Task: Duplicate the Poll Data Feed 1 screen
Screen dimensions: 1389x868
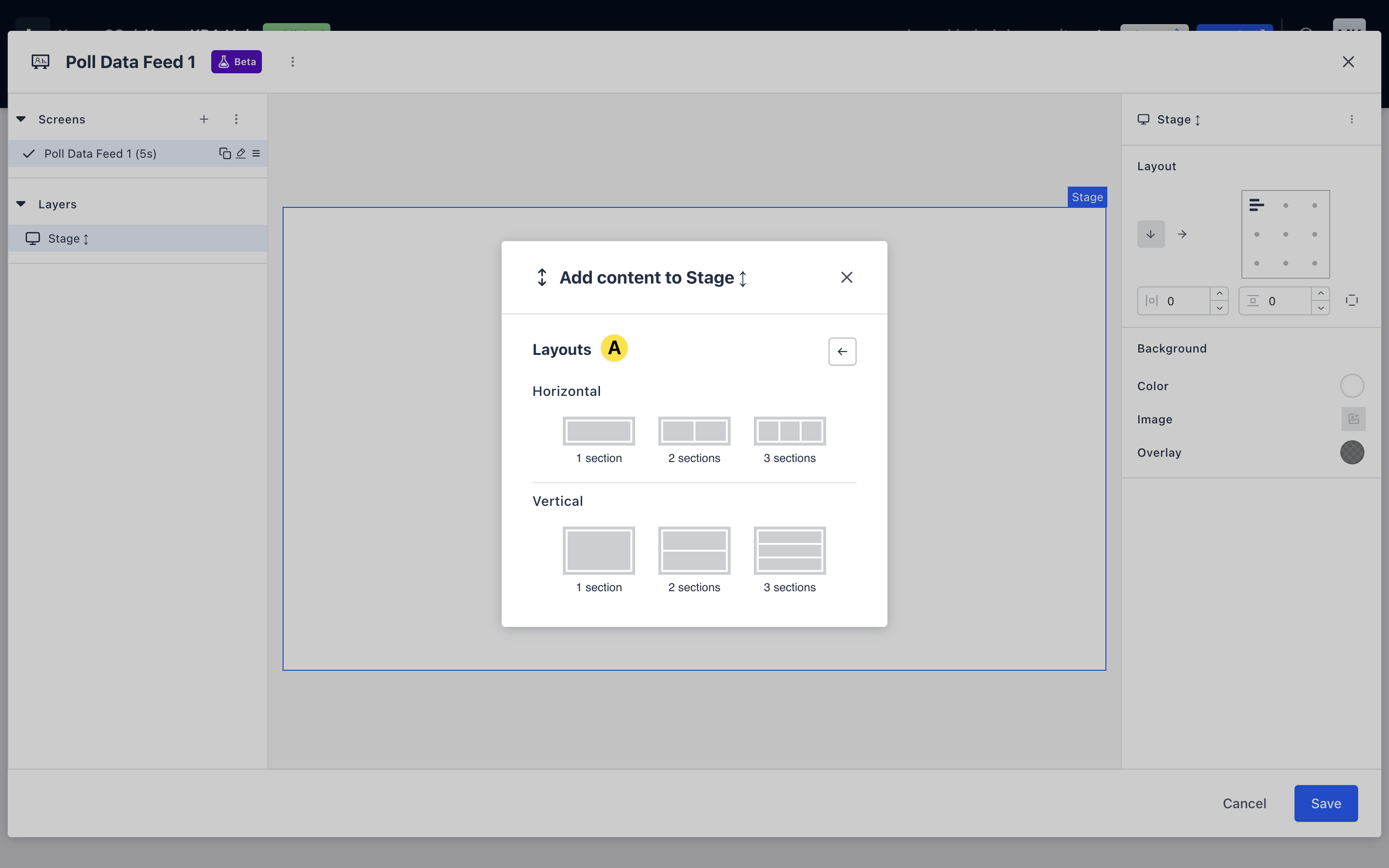Action: 224,153
